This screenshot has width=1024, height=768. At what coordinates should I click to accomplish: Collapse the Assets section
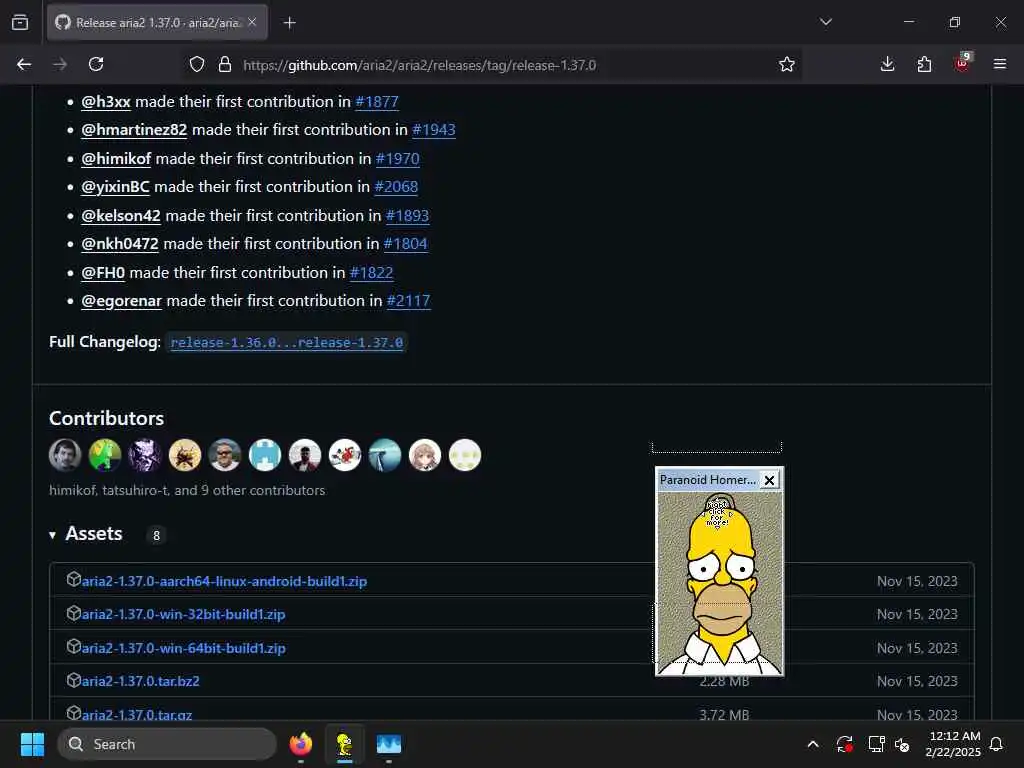pos(86,534)
